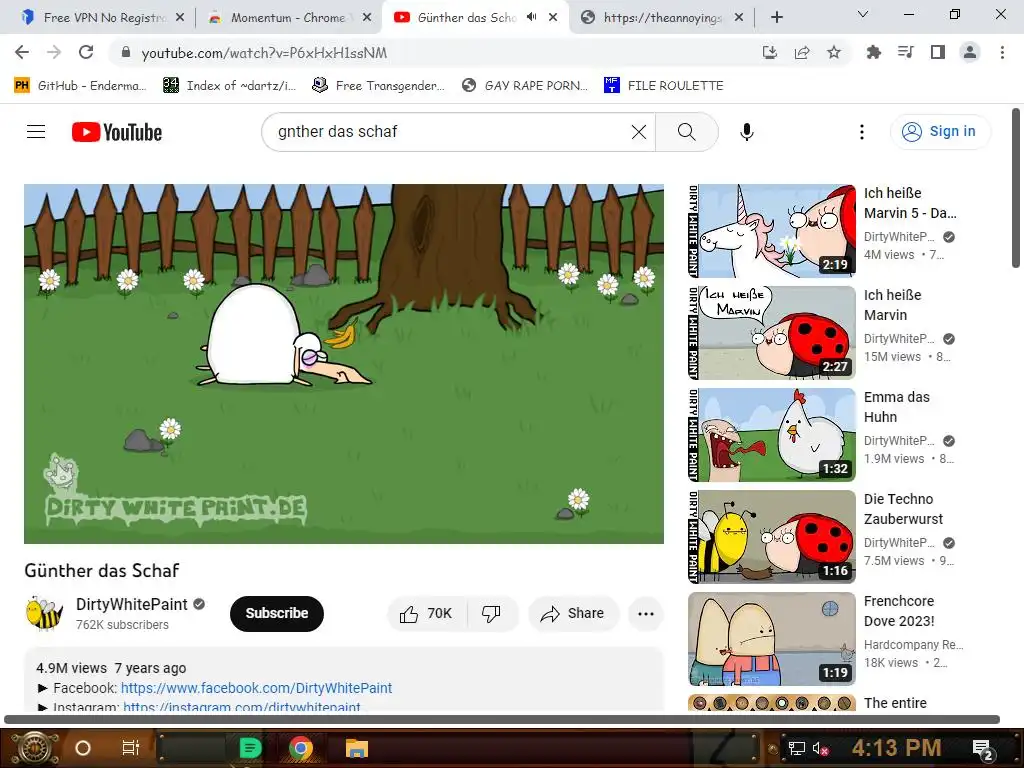This screenshot has width=1024, height=768.
Task: Click the address bar URL
Action: tap(264, 53)
